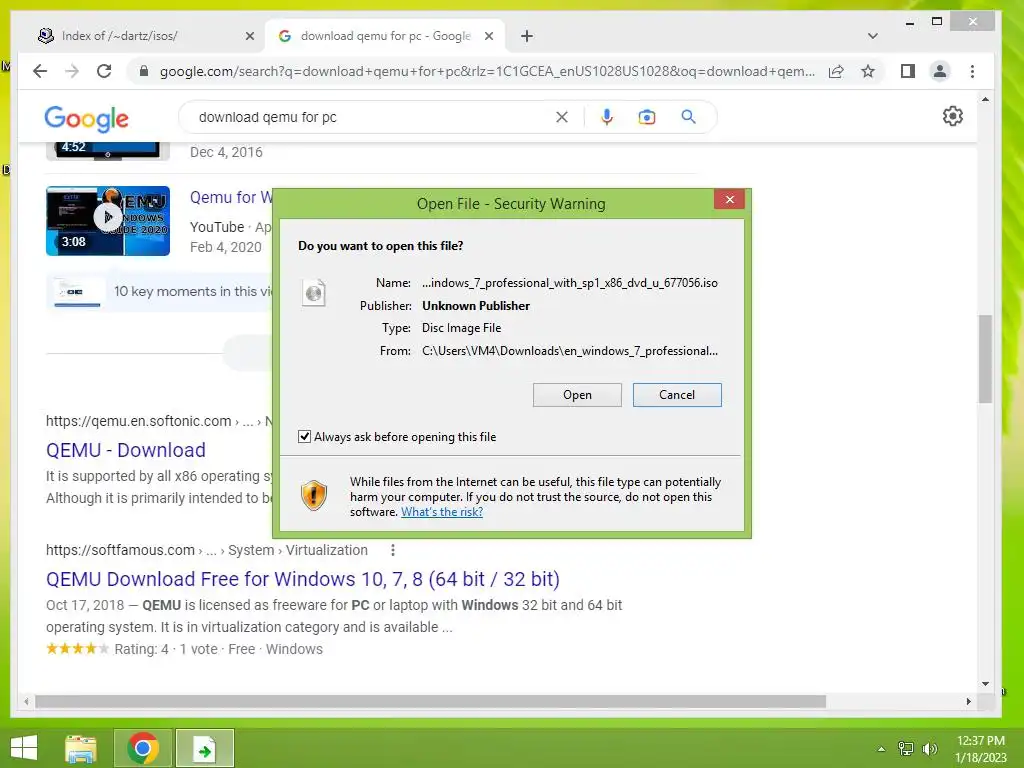The image size is (1024, 768).
Task: Click the 'Unknown Publisher' text
Action: point(476,306)
